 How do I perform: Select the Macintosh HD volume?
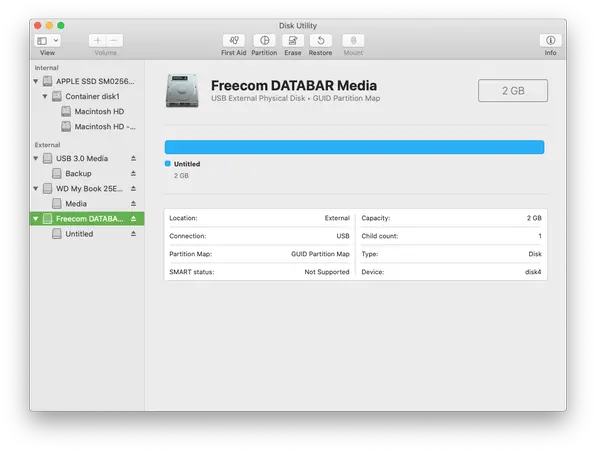[87, 112]
